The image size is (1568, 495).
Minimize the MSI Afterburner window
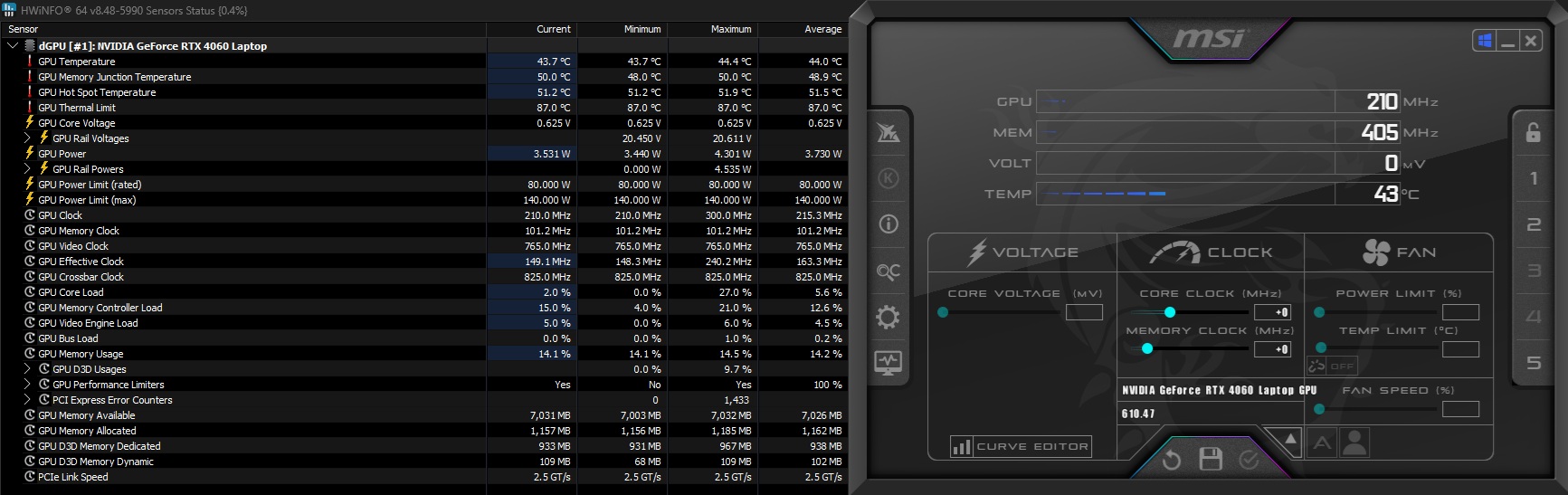click(x=1507, y=41)
